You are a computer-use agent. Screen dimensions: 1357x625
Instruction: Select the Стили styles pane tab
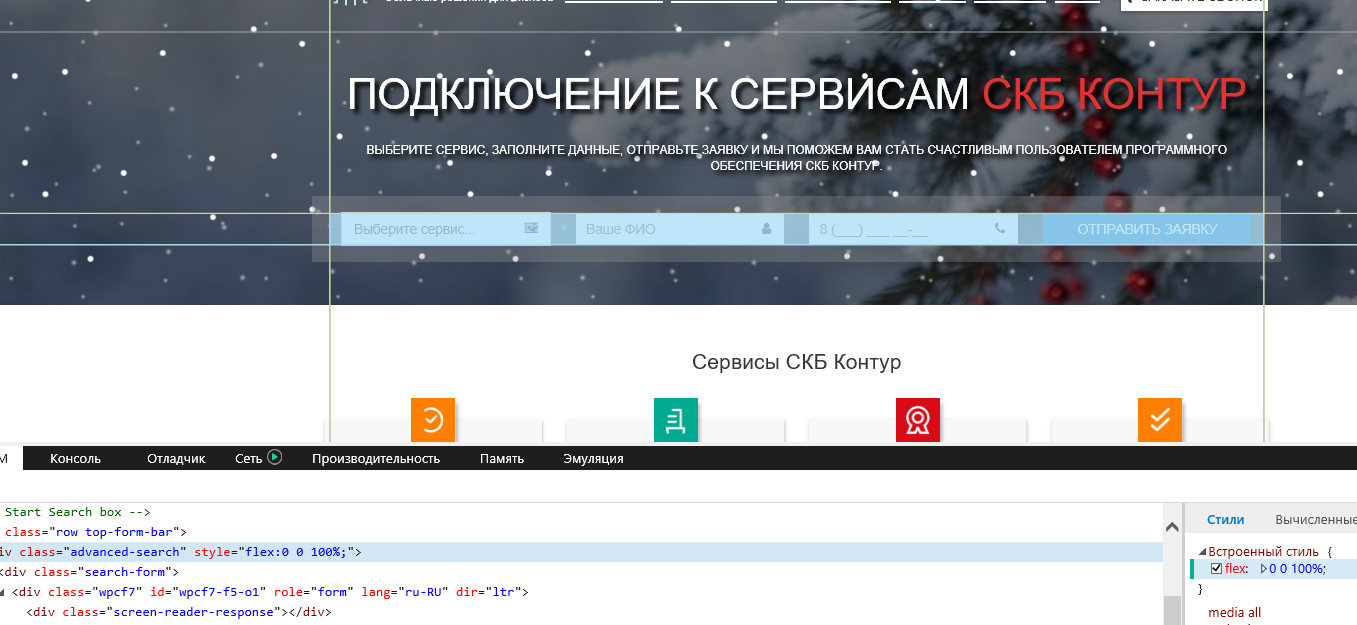(1225, 519)
